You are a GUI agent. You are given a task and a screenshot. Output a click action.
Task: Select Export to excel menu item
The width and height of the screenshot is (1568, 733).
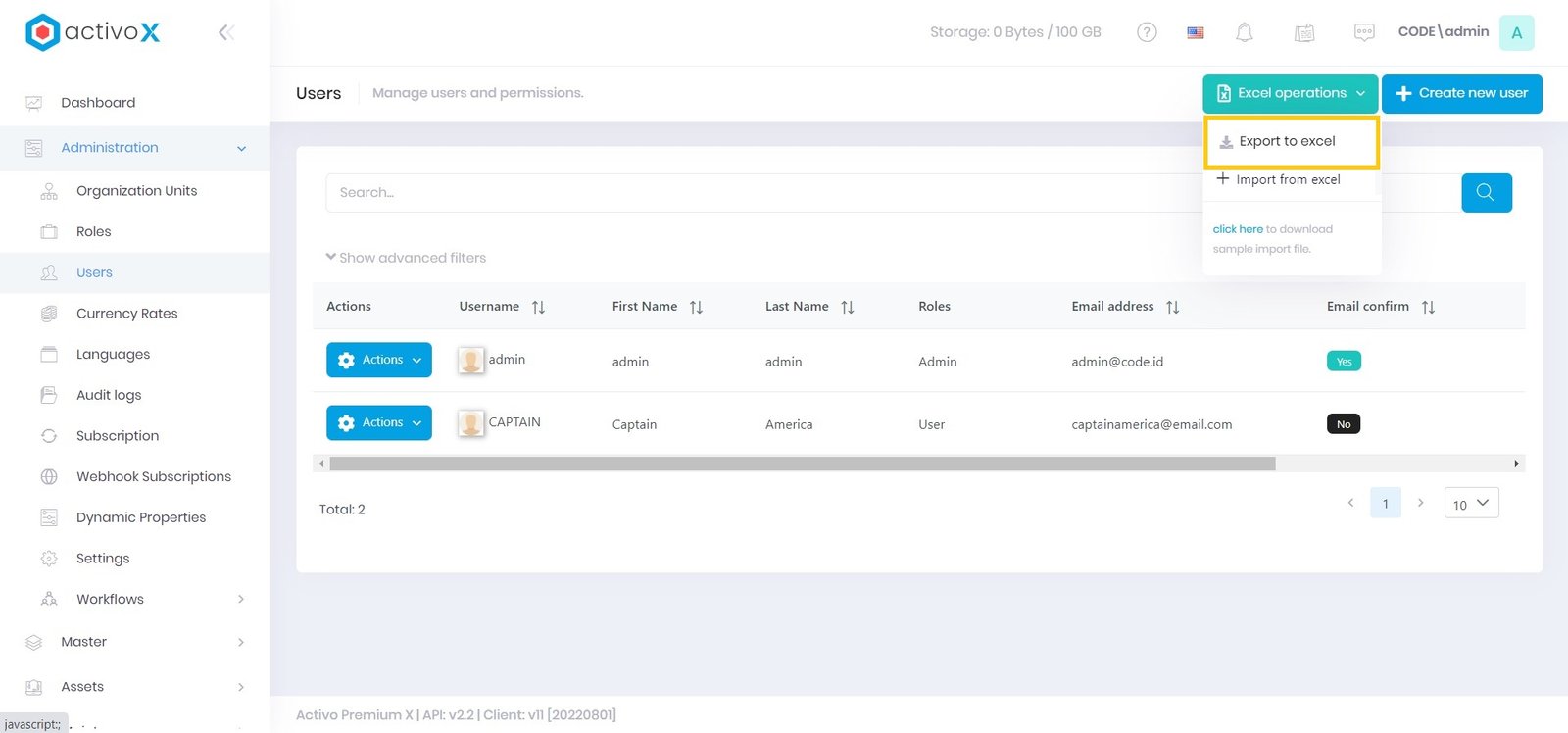(x=1287, y=141)
